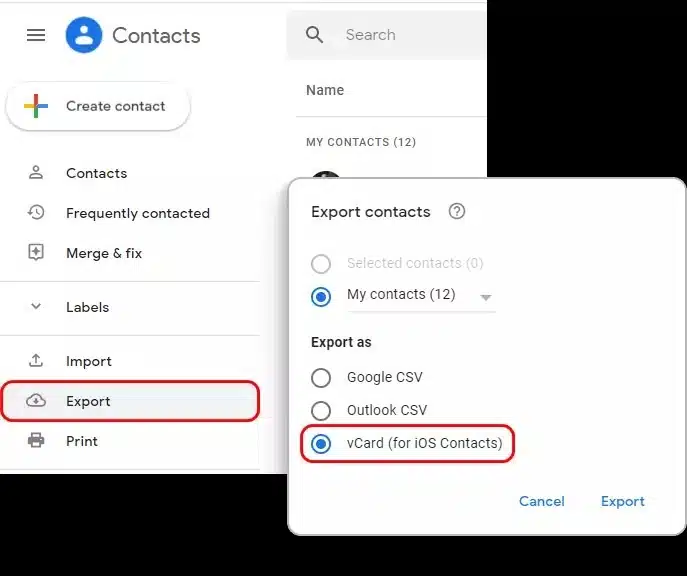Viewport: 687px width, 576px height.
Task: Select the Google CSV radio option
Action: point(321,378)
